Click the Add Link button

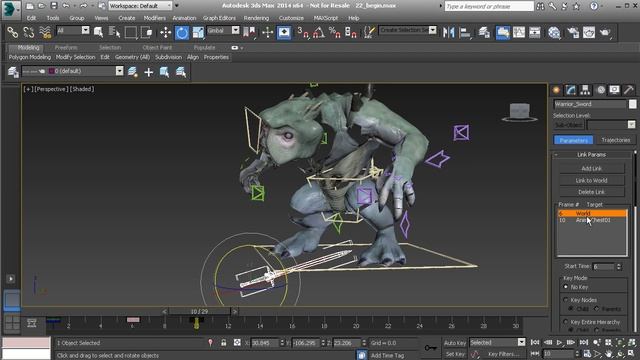(591, 169)
